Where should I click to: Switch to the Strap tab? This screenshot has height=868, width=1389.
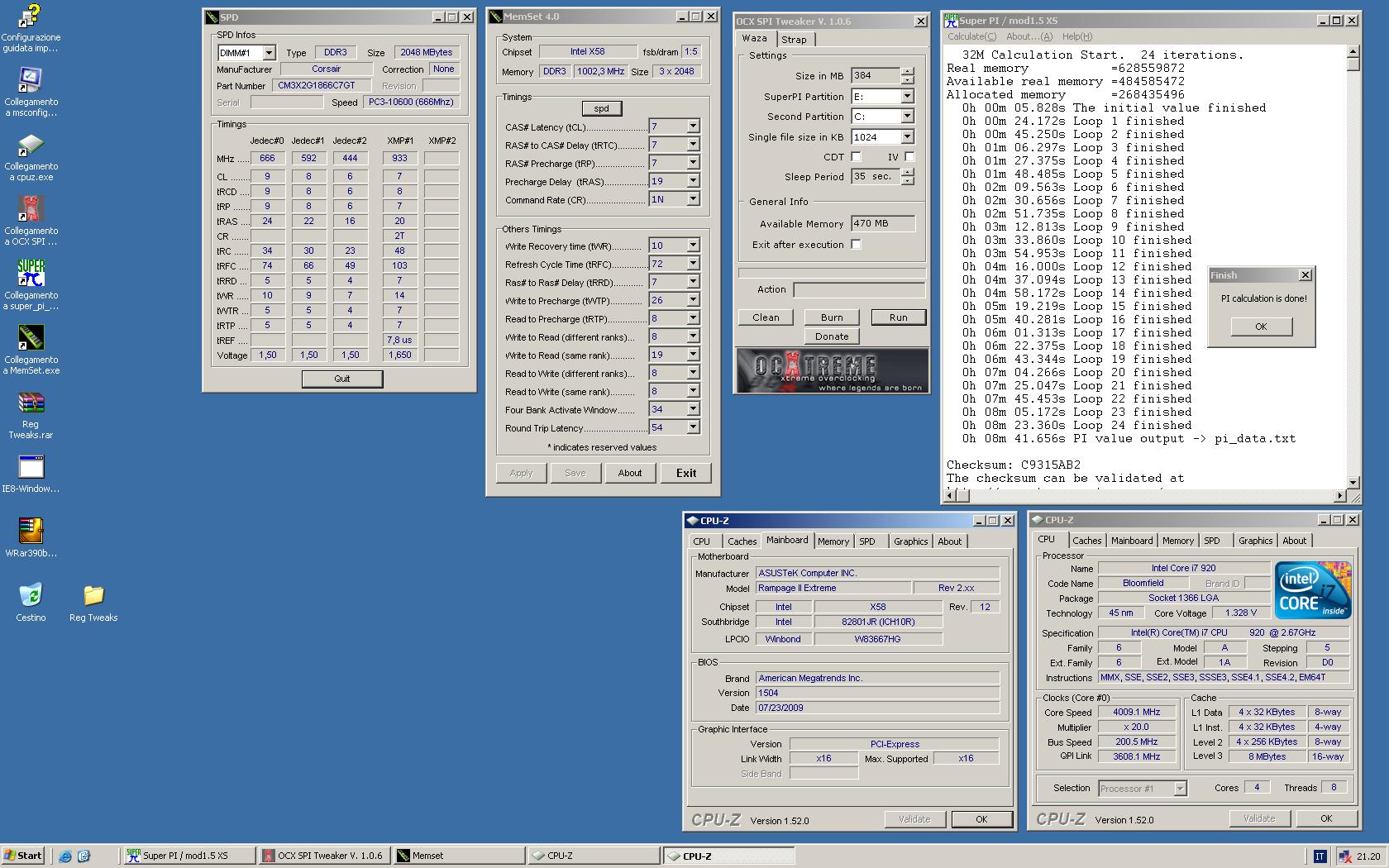[x=794, y=40]
